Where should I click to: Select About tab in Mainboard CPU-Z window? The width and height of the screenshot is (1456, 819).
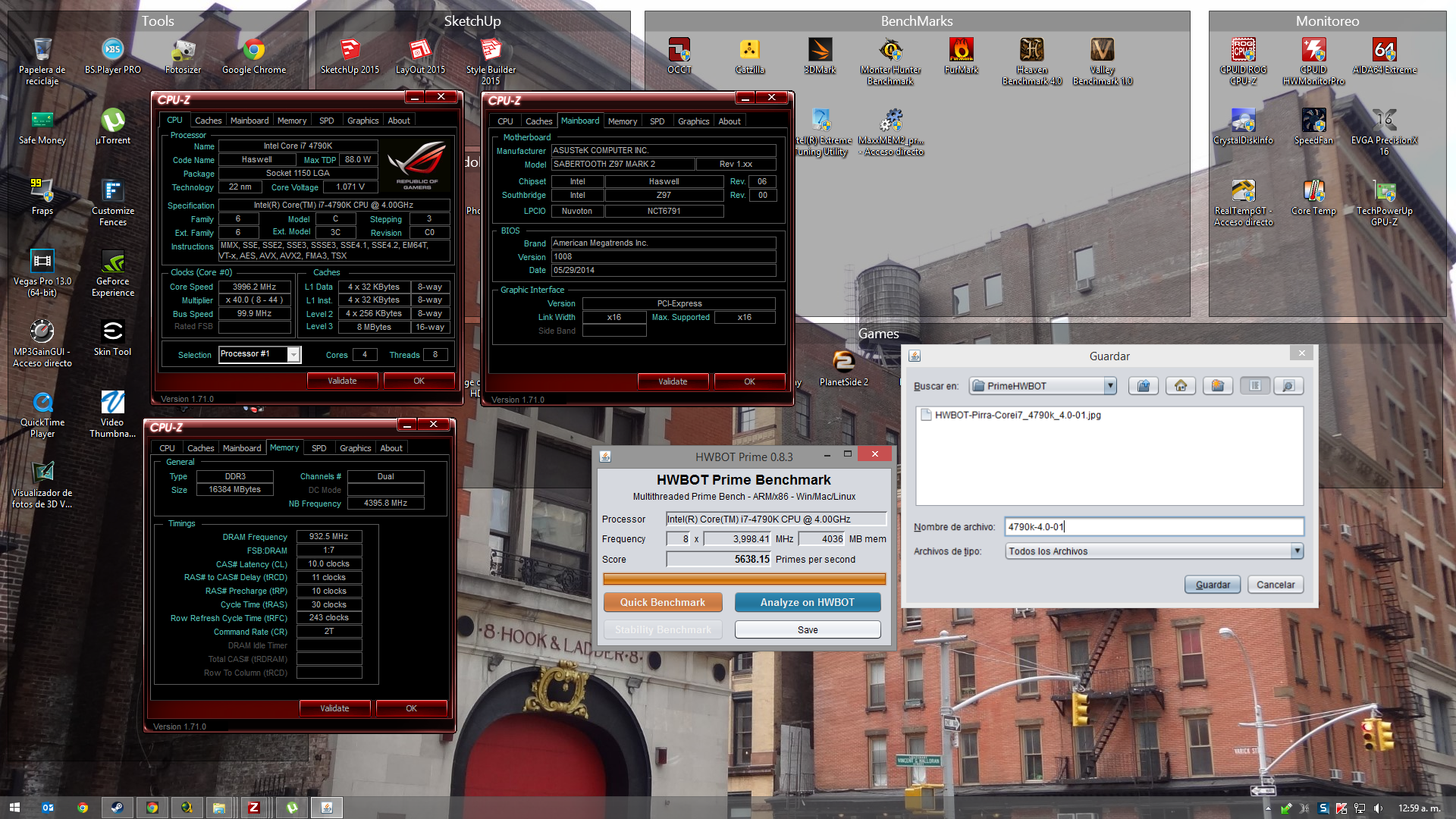[730, 121]
